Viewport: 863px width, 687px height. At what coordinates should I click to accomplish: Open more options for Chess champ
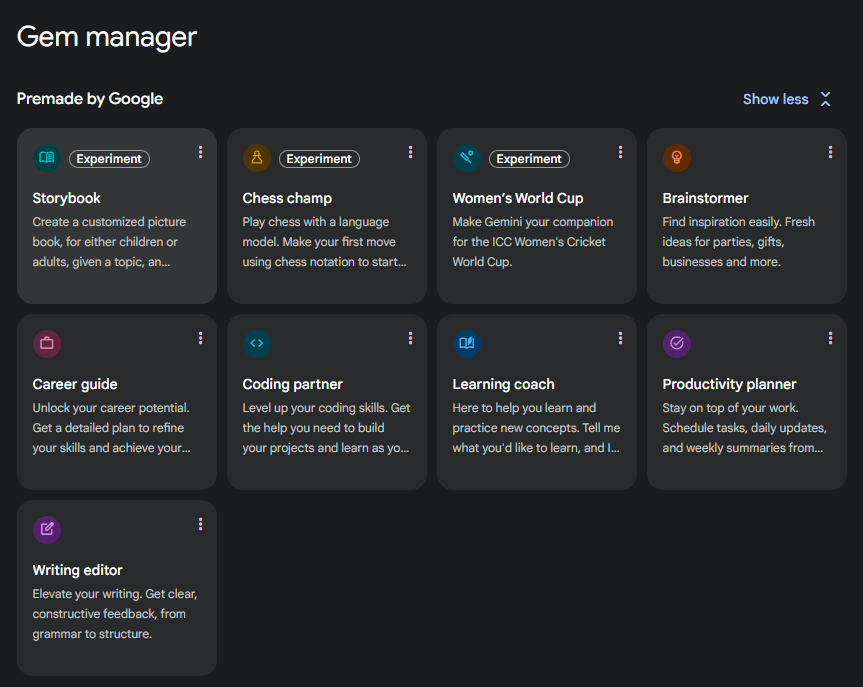[x=410, y=152]
